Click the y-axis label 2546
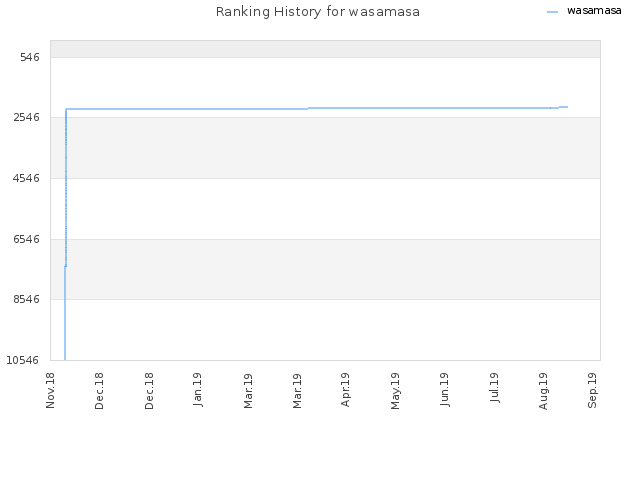 [x=27, y=118]
